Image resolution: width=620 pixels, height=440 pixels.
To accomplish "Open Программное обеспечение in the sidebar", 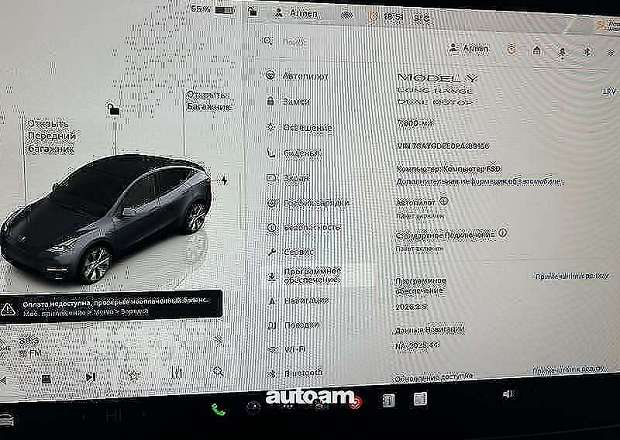I will [304, 276].
